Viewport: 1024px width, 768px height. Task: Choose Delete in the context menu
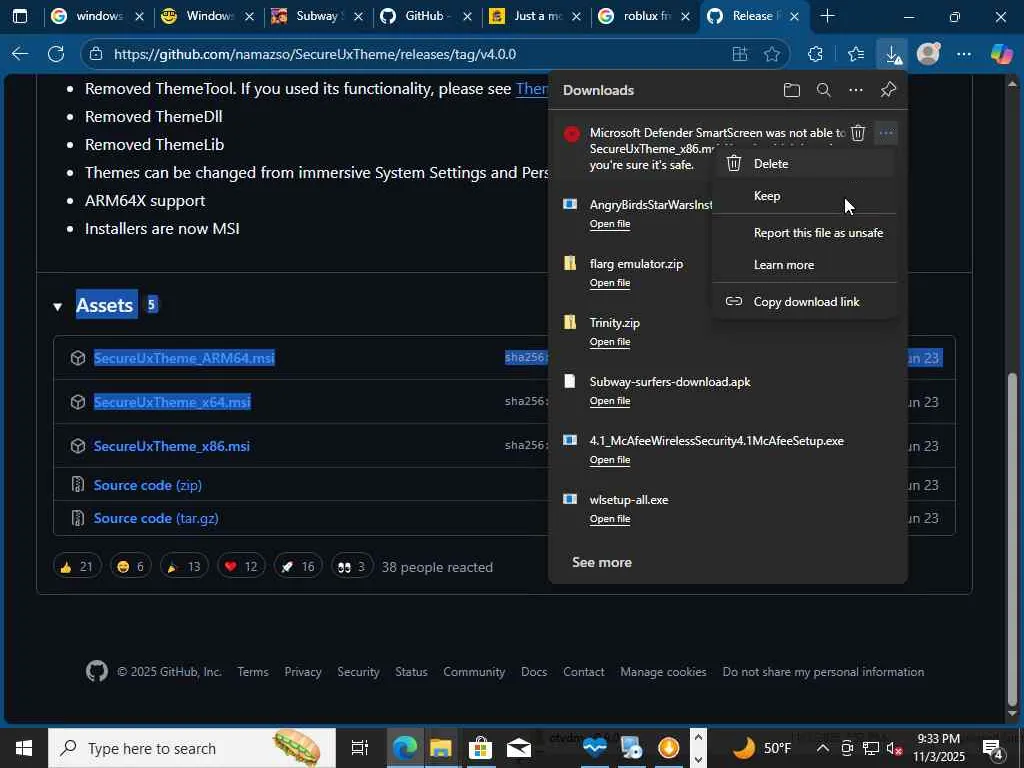[x=804, y=163]
